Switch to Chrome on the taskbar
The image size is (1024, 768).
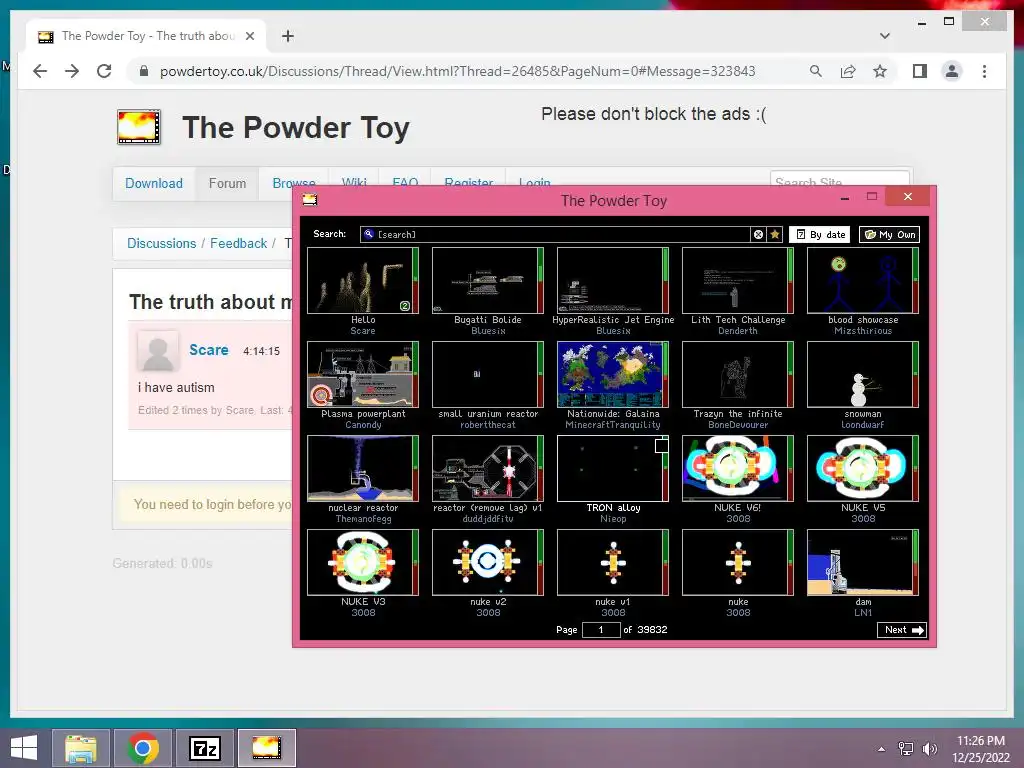click(x=143, y=748)
